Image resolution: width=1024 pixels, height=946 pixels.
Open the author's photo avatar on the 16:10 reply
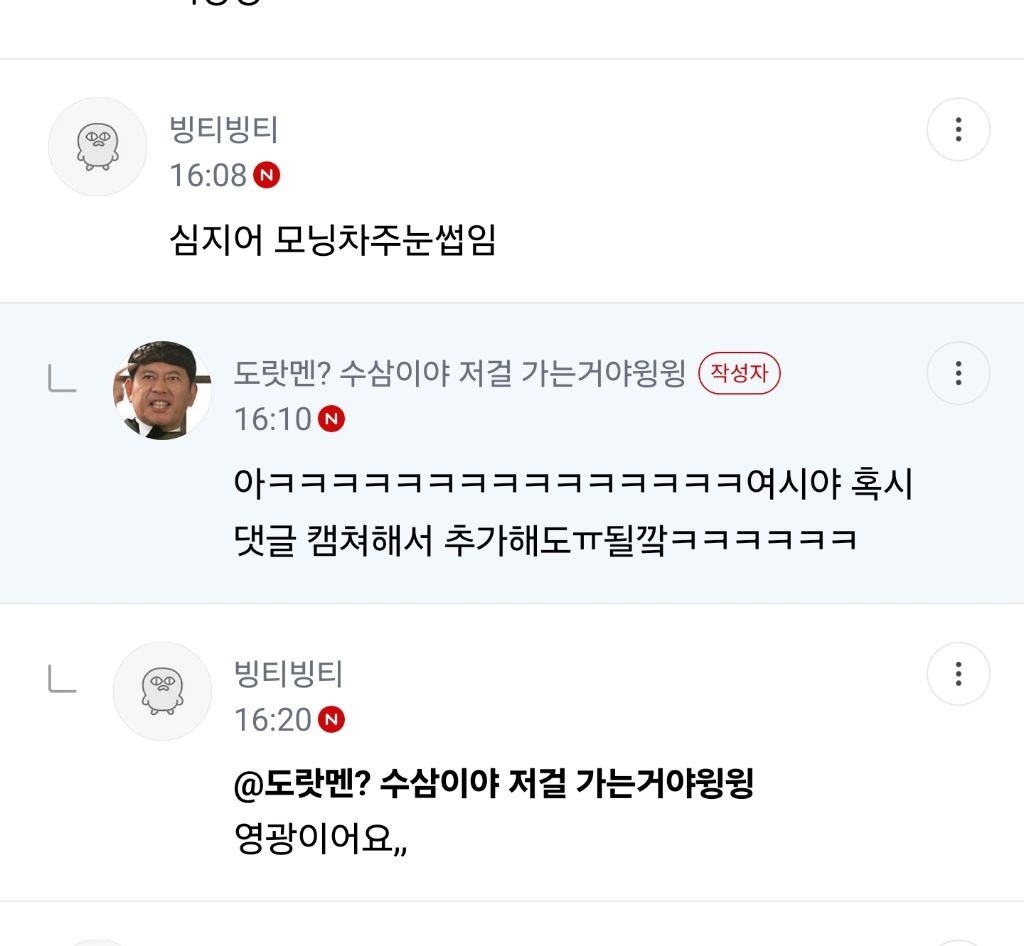[x=162, y=390]
